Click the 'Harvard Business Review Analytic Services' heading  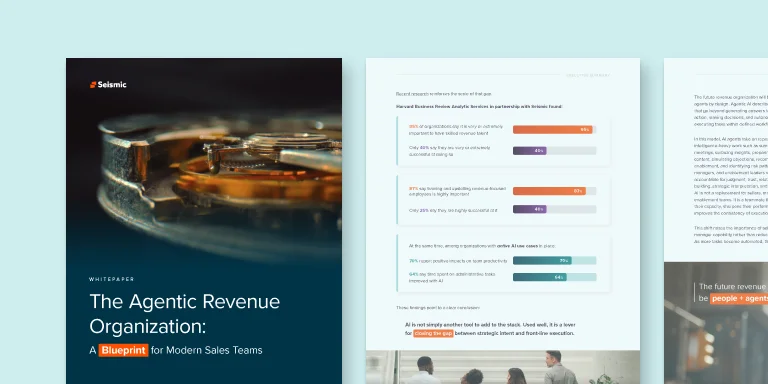(479, 106)
